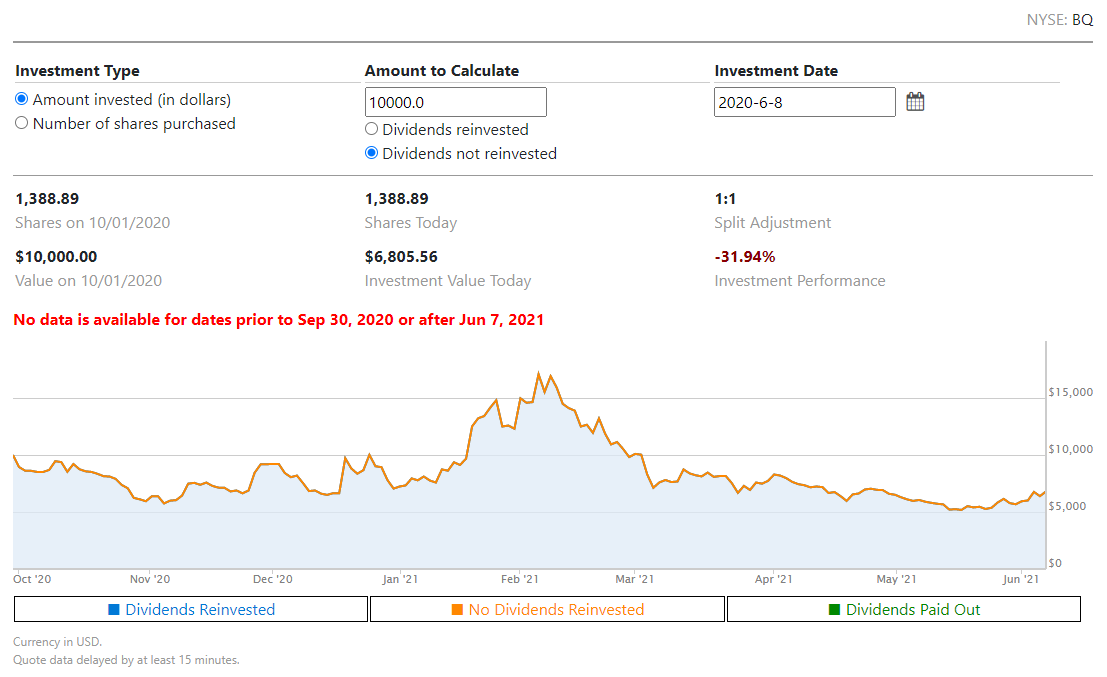The height and width of the screenshot is (677, 1107).
Task: Open the calendar date picker icon
Action: [915, 101]
